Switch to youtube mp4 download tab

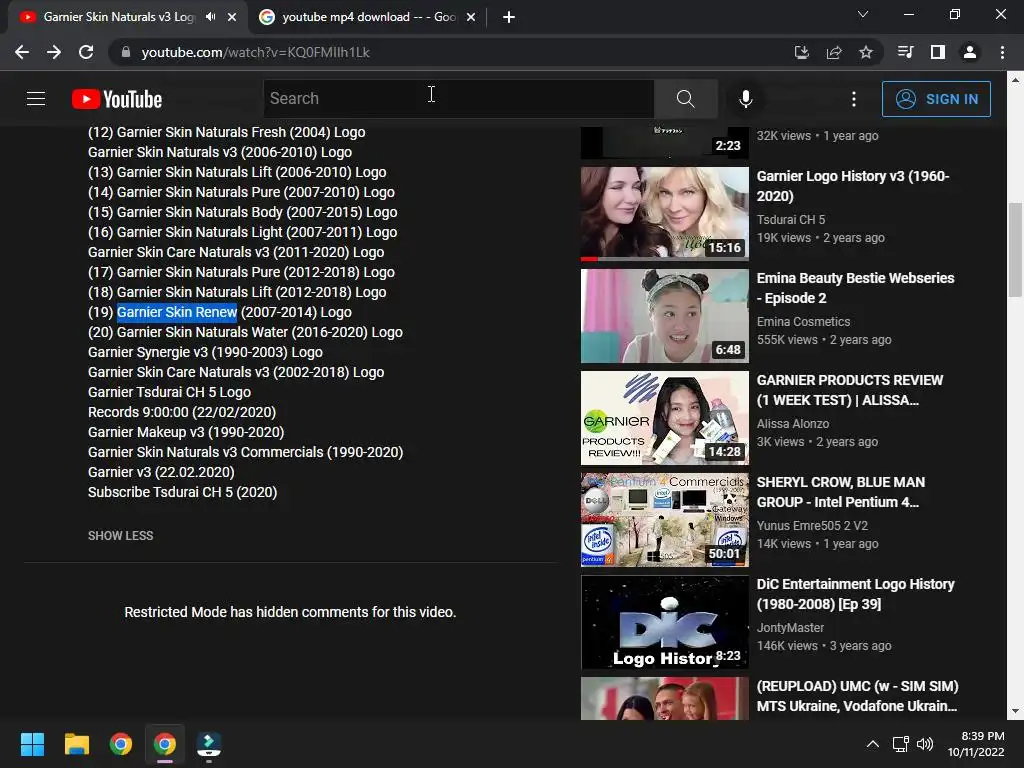pyautogui.click(x=369, y=17)
